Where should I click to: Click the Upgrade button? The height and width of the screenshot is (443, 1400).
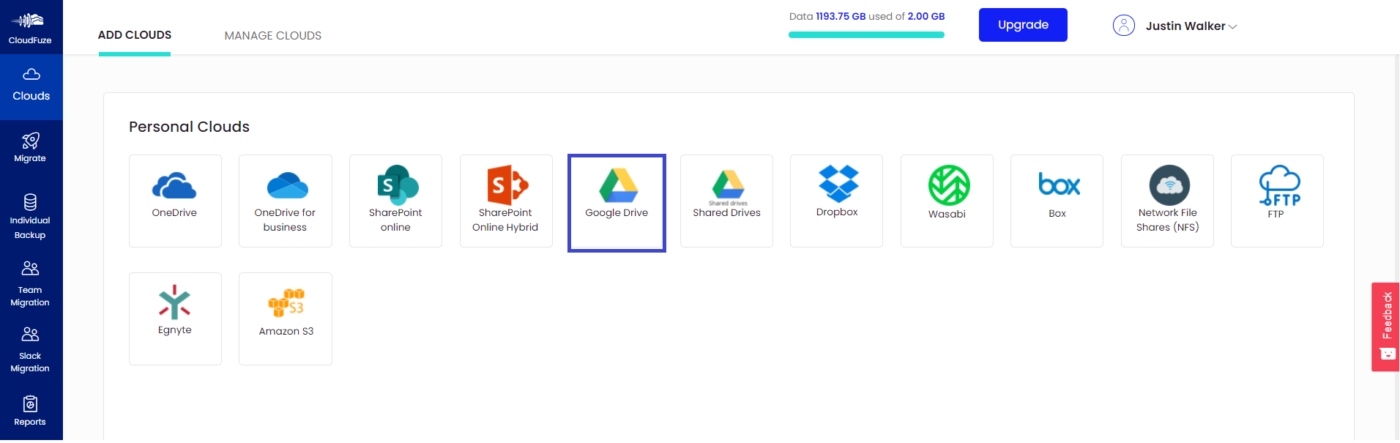click(x=1023, y=25)
